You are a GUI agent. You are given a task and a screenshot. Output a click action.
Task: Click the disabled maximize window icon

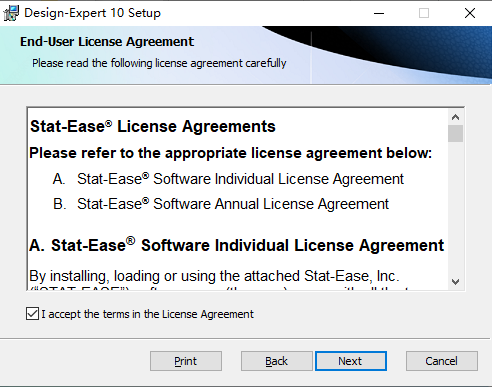(x=424, y=13)
